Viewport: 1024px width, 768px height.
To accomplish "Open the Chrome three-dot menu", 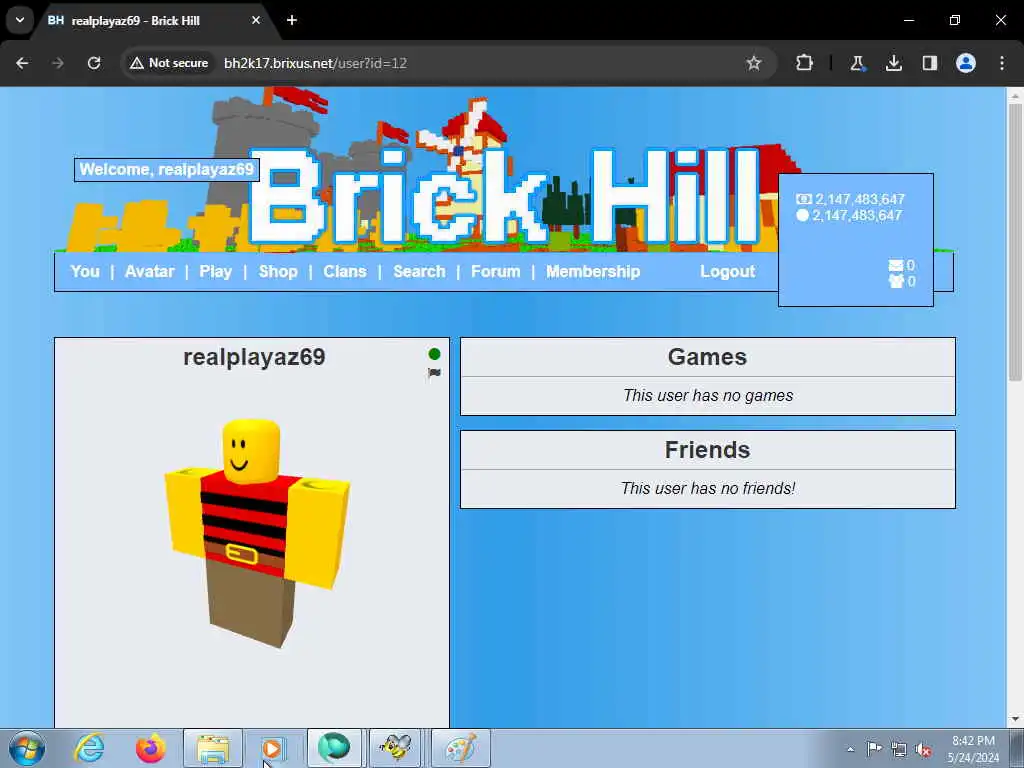I will [x=1002, y=63].
